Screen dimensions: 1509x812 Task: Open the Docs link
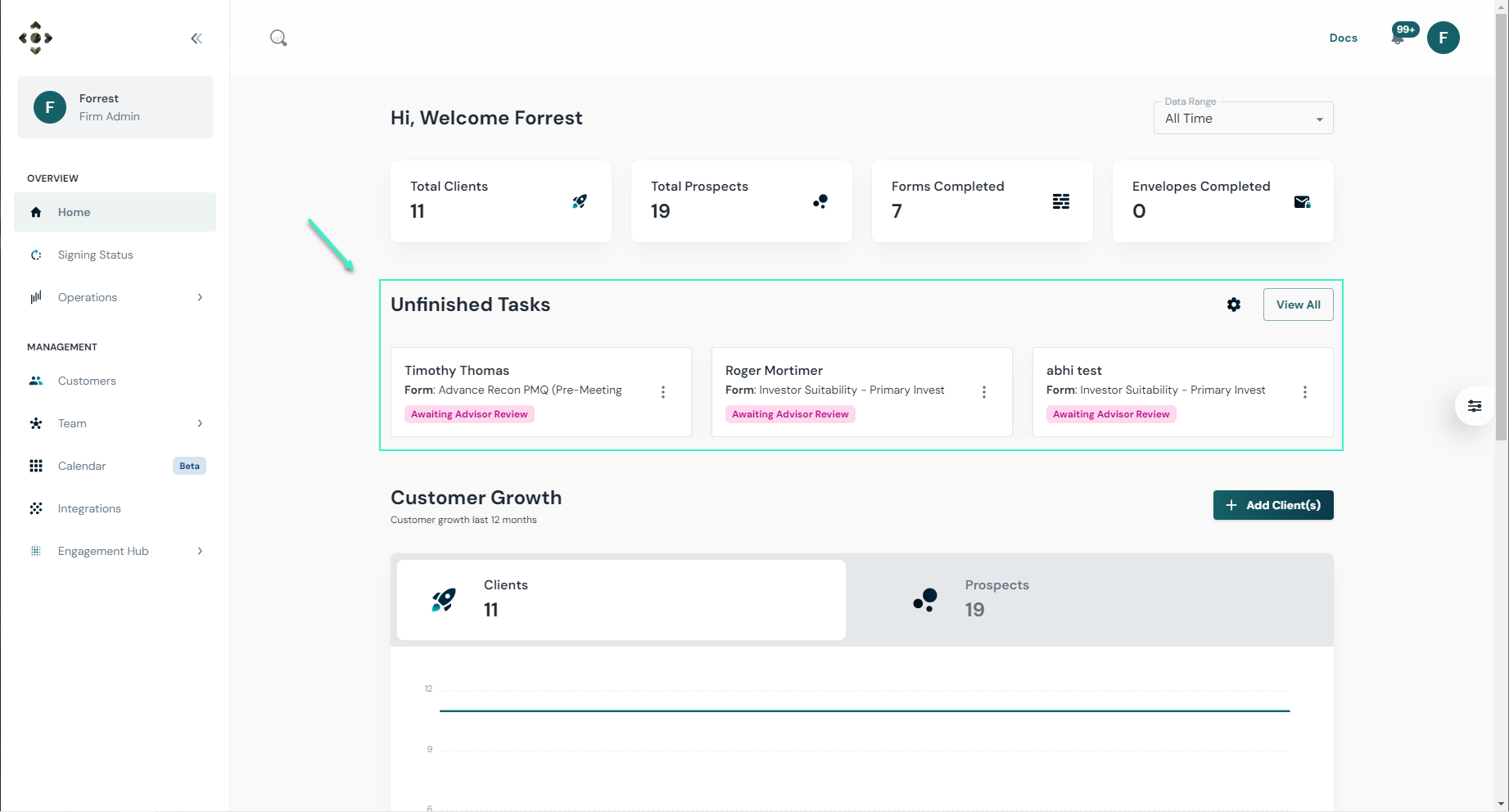pos(1344,38)
